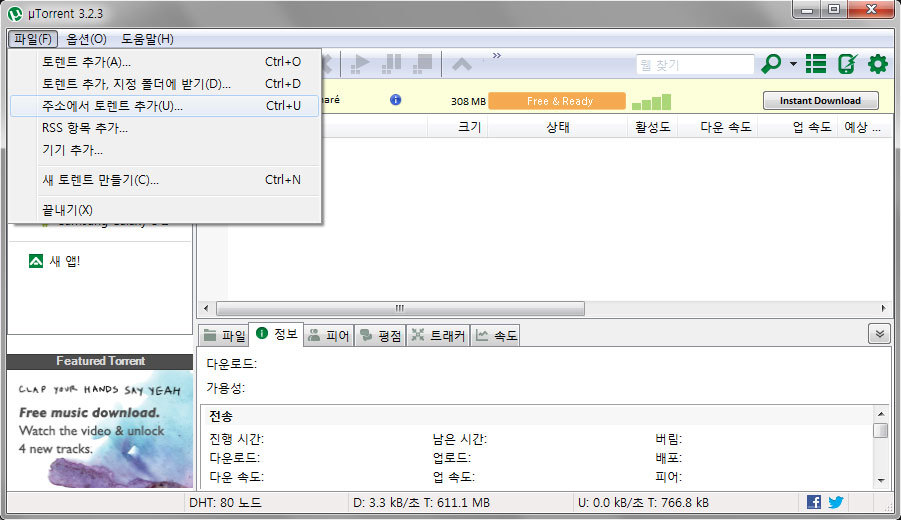Switch to the 평점 tab

(x=380, y=336)
